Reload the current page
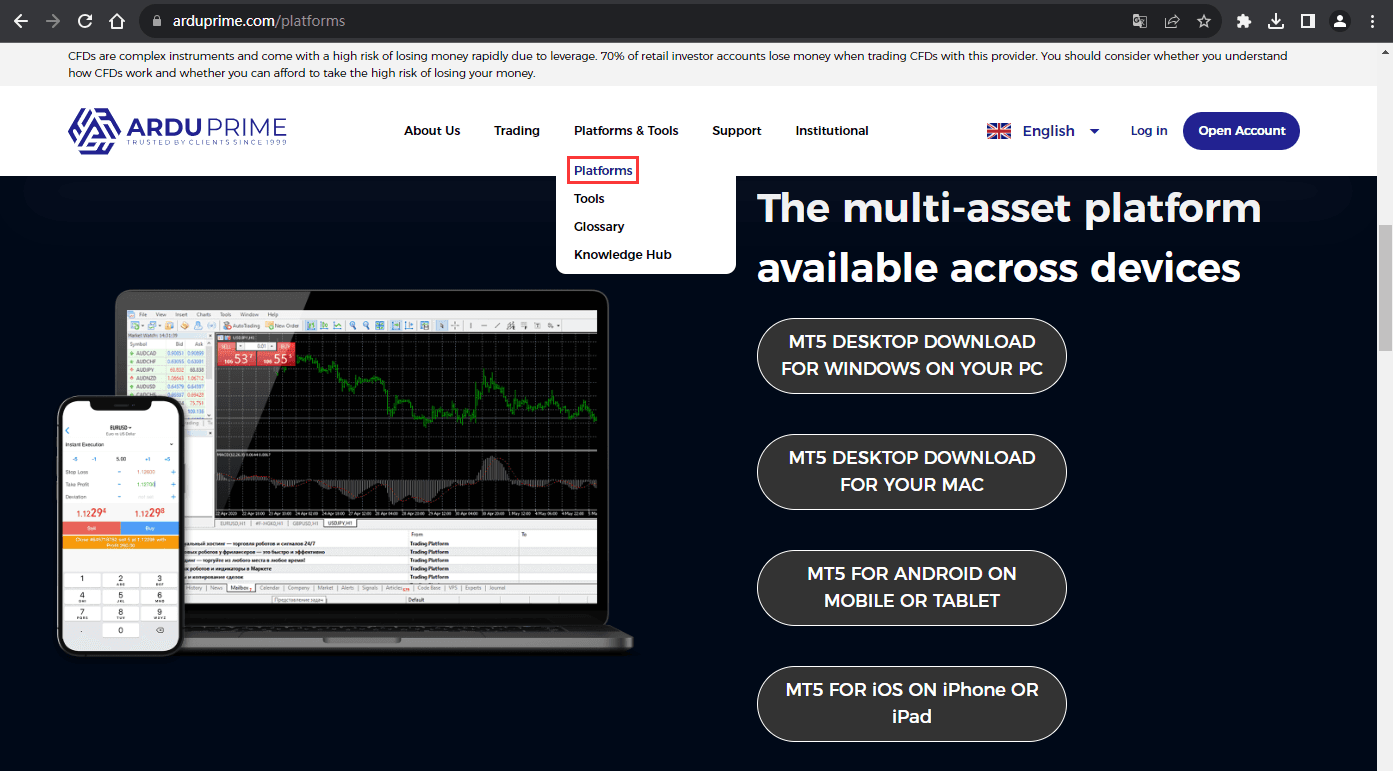 coord(86,20)
